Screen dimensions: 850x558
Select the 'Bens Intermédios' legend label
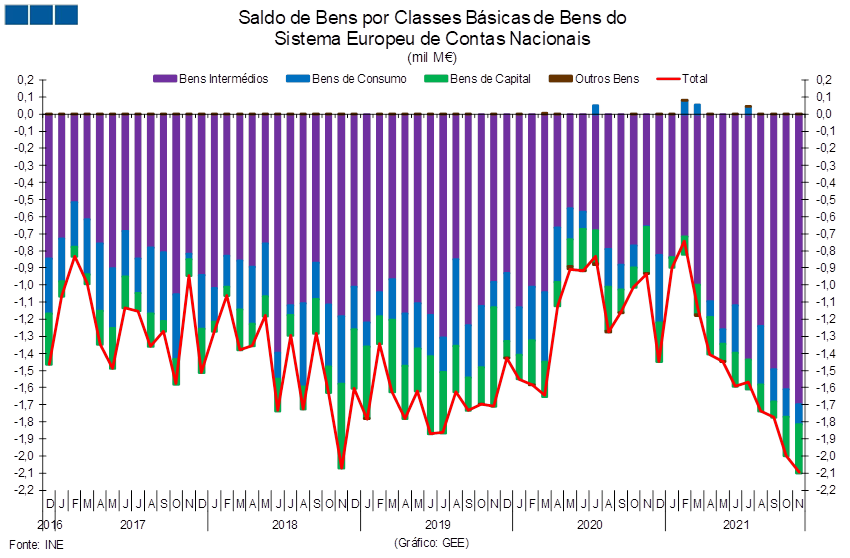pyautogui.click(x=223, y=79)
